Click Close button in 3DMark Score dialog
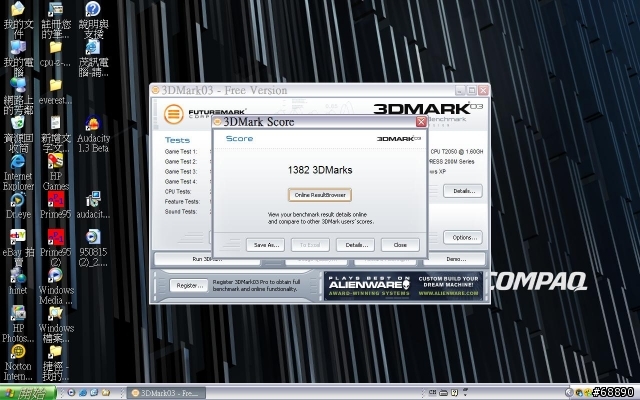Viewport: 640px width, 400px height. point(400,245)
